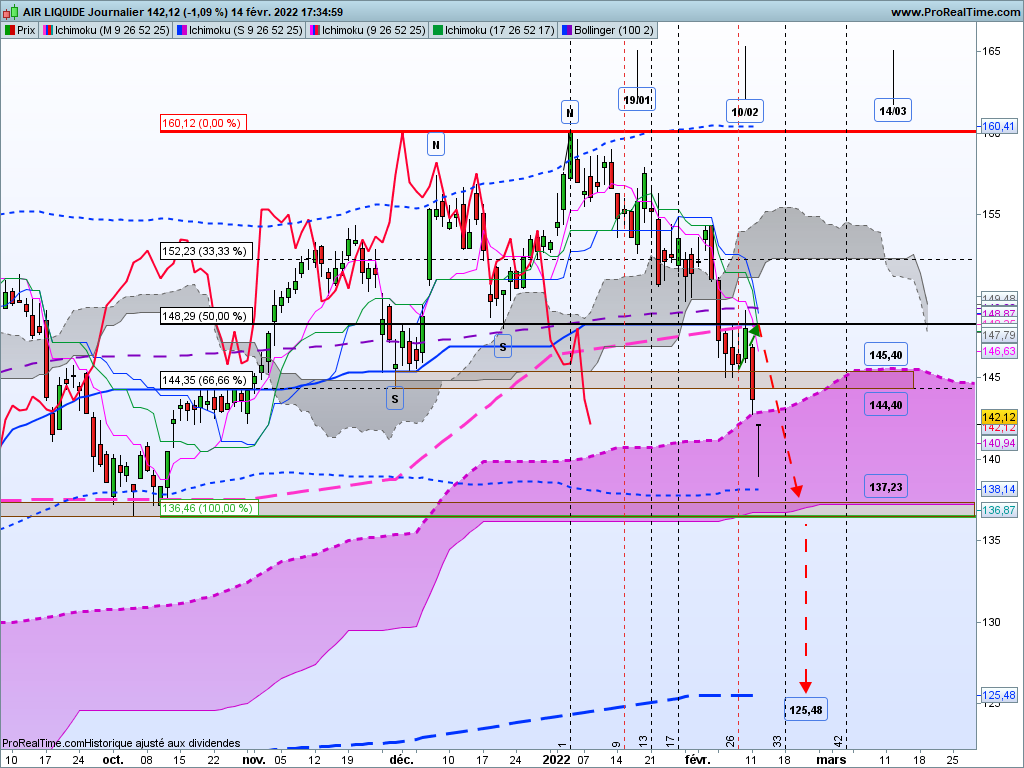Click the AIR LIQUIDE Journalier title text

click(83, 12)
